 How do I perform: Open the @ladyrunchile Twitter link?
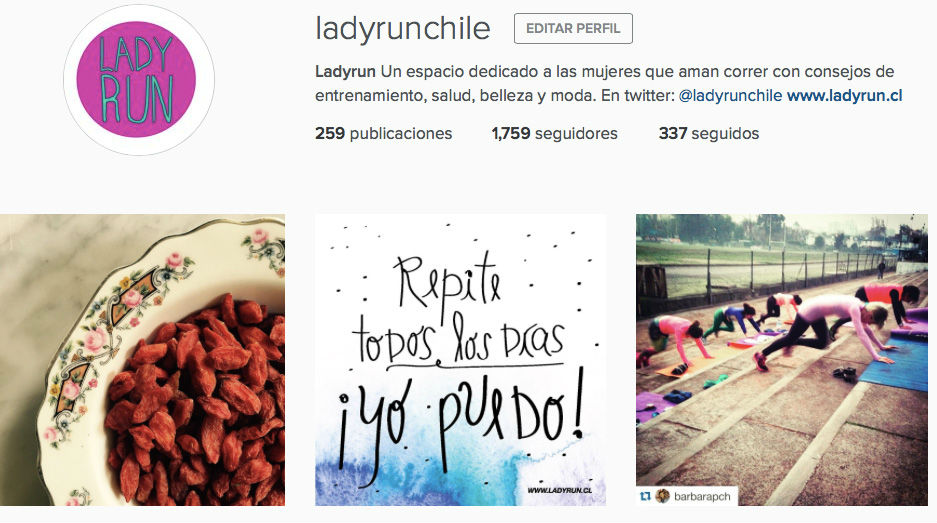[x=730, y=96]
